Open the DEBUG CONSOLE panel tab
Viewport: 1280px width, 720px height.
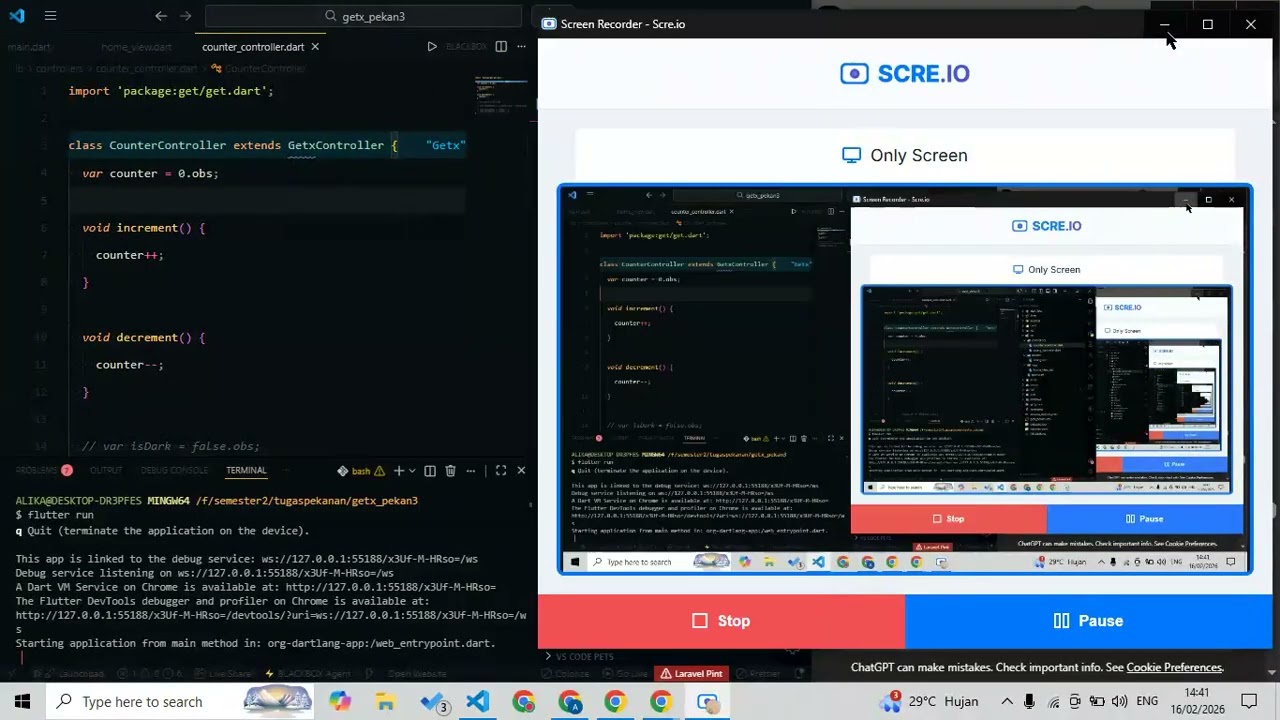[174, 471]
